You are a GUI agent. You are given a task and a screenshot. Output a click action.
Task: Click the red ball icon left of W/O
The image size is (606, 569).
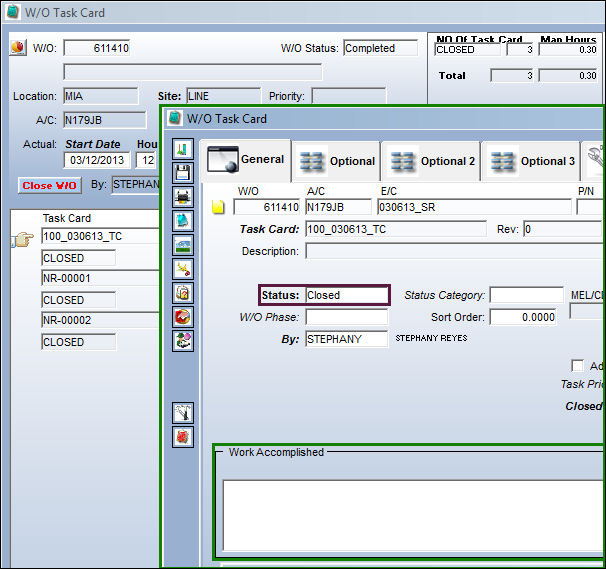pos(18,48)
